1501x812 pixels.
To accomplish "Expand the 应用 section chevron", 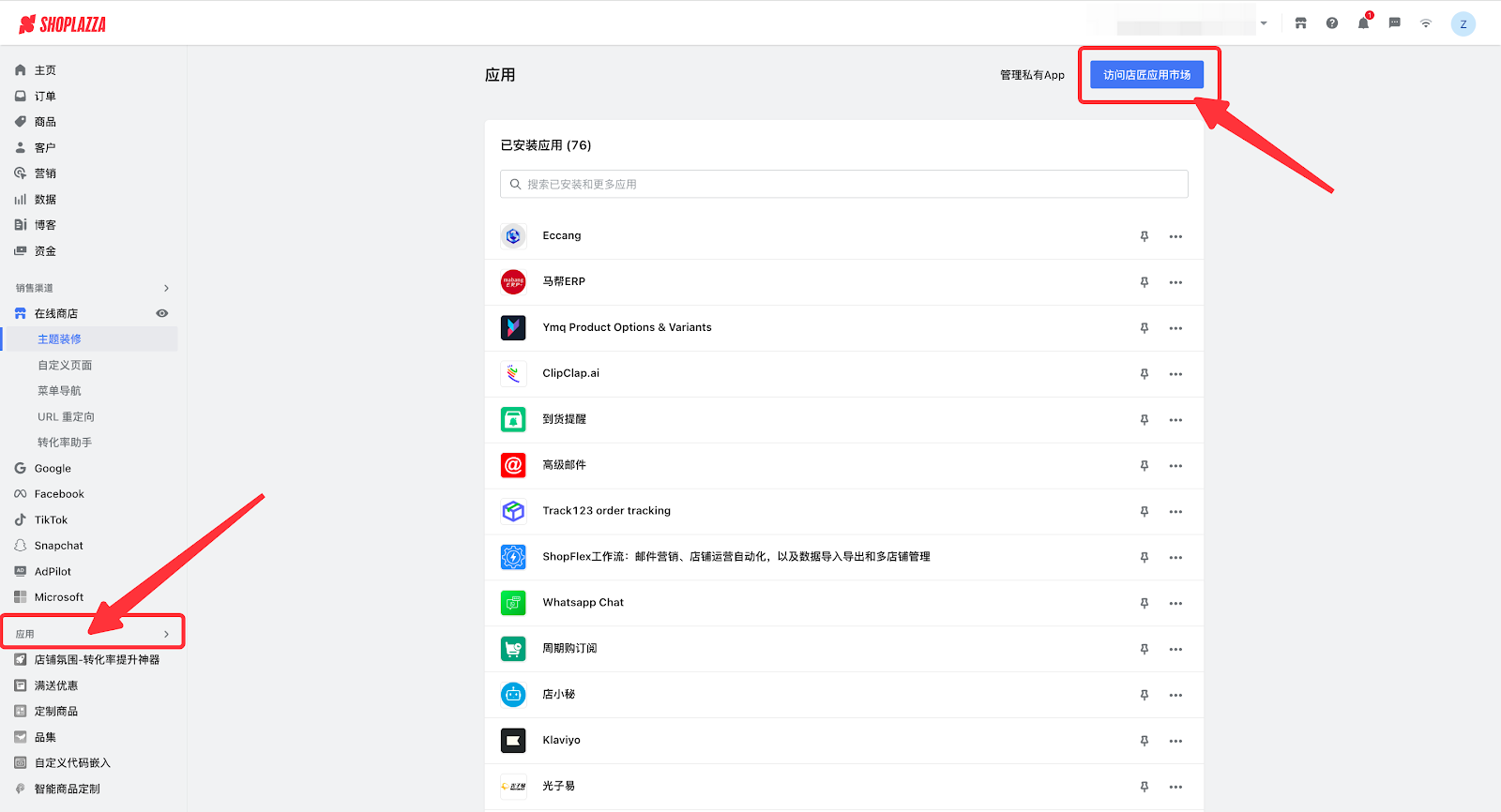I will (x=166, y=634).
